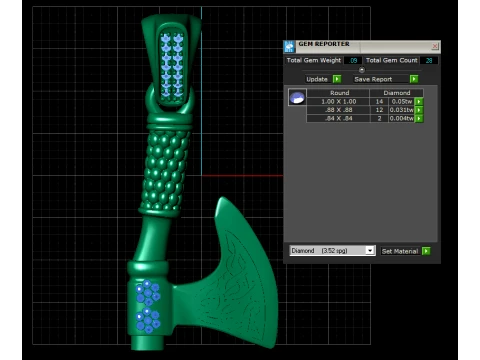Screen dimensions: 480x360
Task: Click the 0.031tw weight cell
Action: click(x=401, y=110)
